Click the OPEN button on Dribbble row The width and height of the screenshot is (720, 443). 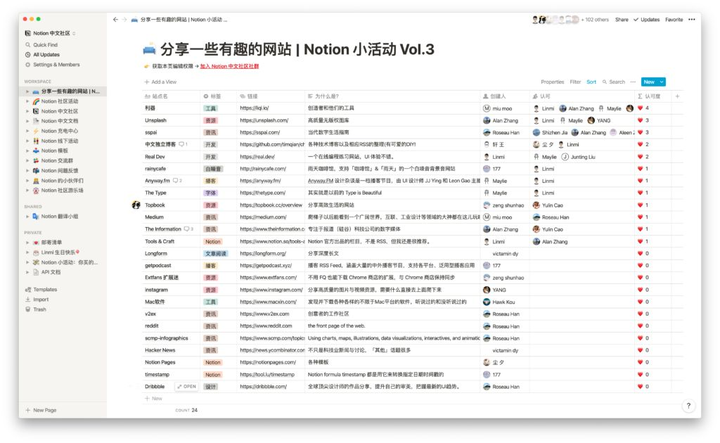tap(187, 387)
